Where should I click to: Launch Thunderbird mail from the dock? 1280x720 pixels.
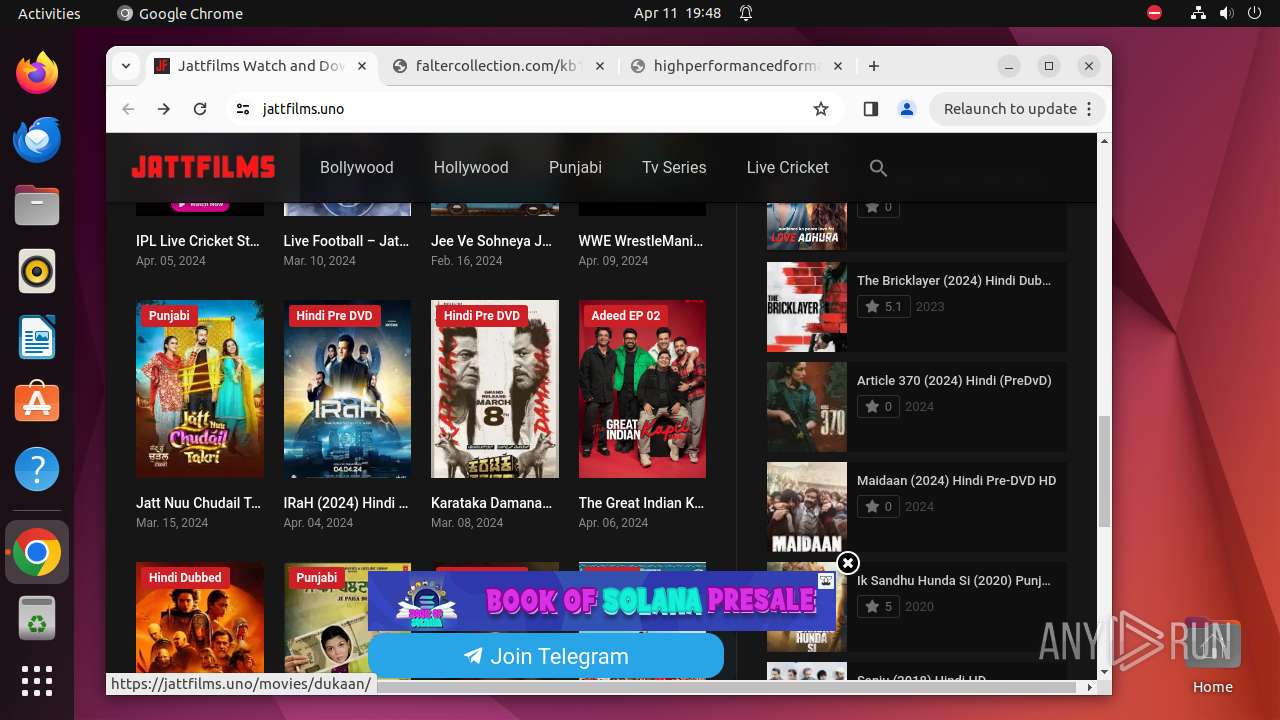(37, 139)
